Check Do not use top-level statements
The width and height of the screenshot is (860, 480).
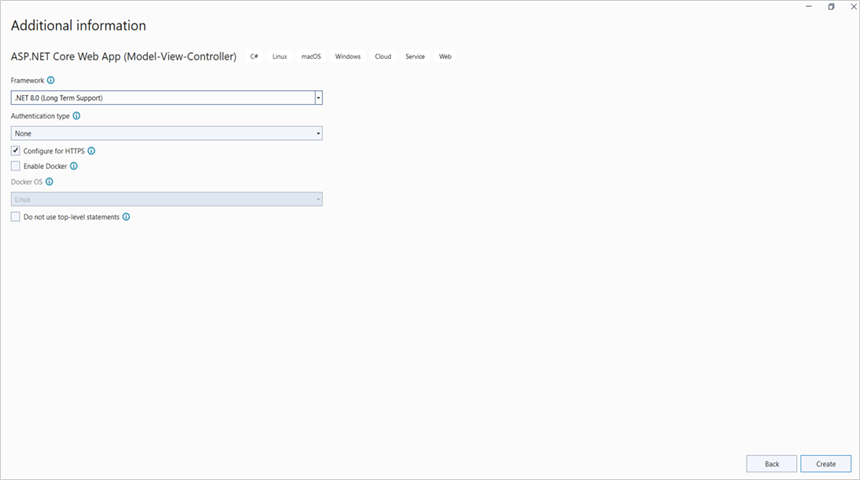coord(15,217)
